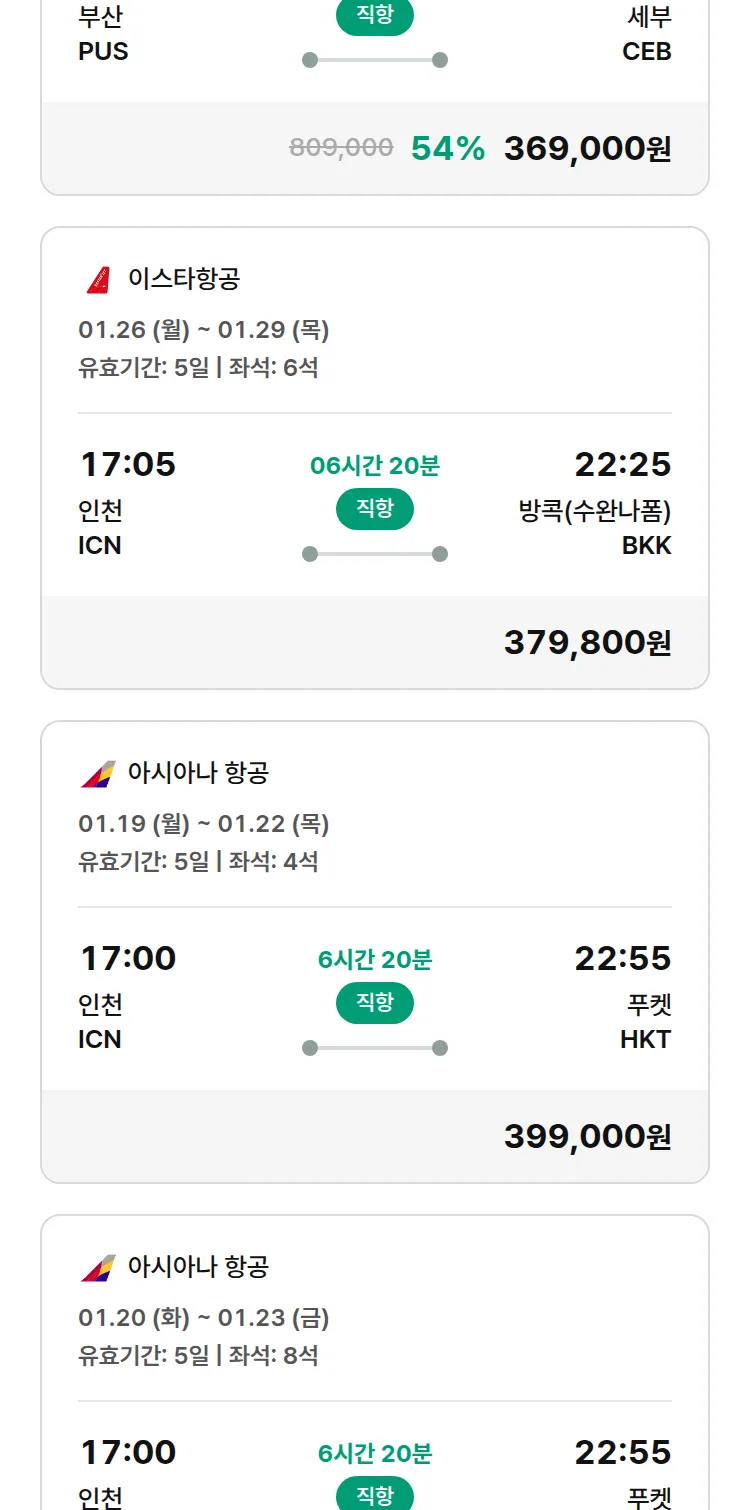Click the route line on the Bangkok flight

375,554
